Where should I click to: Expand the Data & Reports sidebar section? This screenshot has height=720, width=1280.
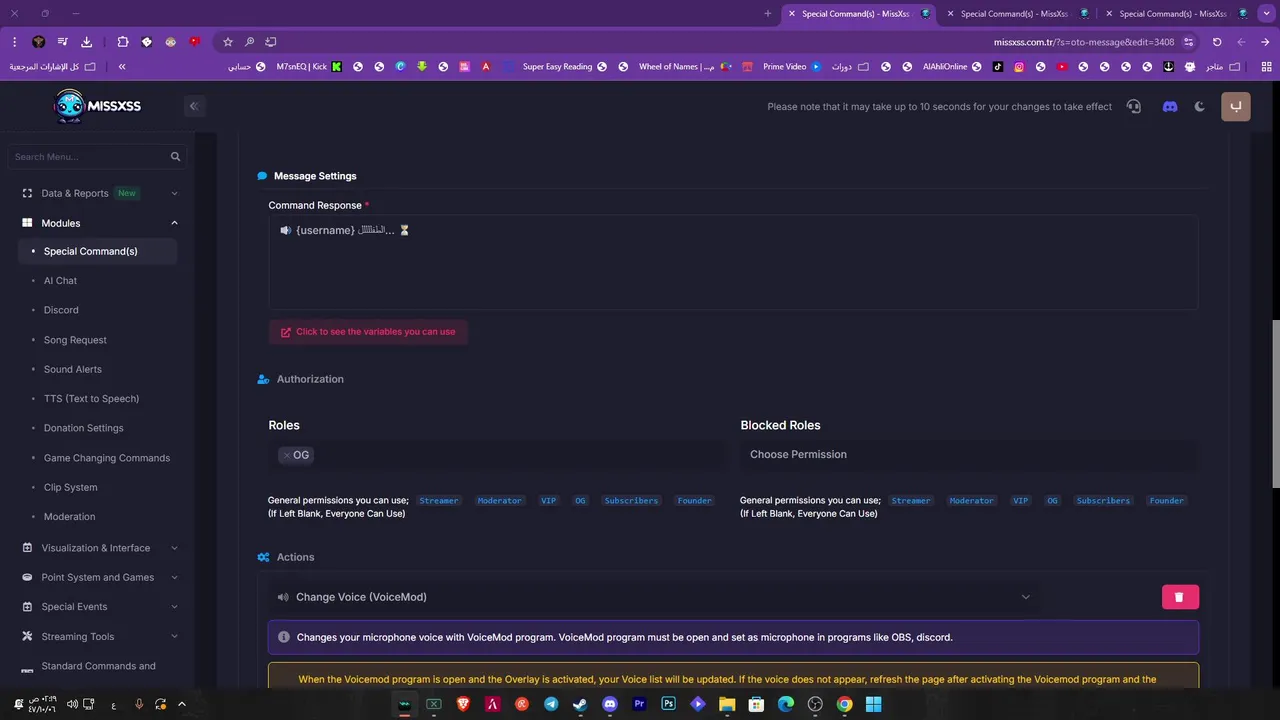click(99, 193)
